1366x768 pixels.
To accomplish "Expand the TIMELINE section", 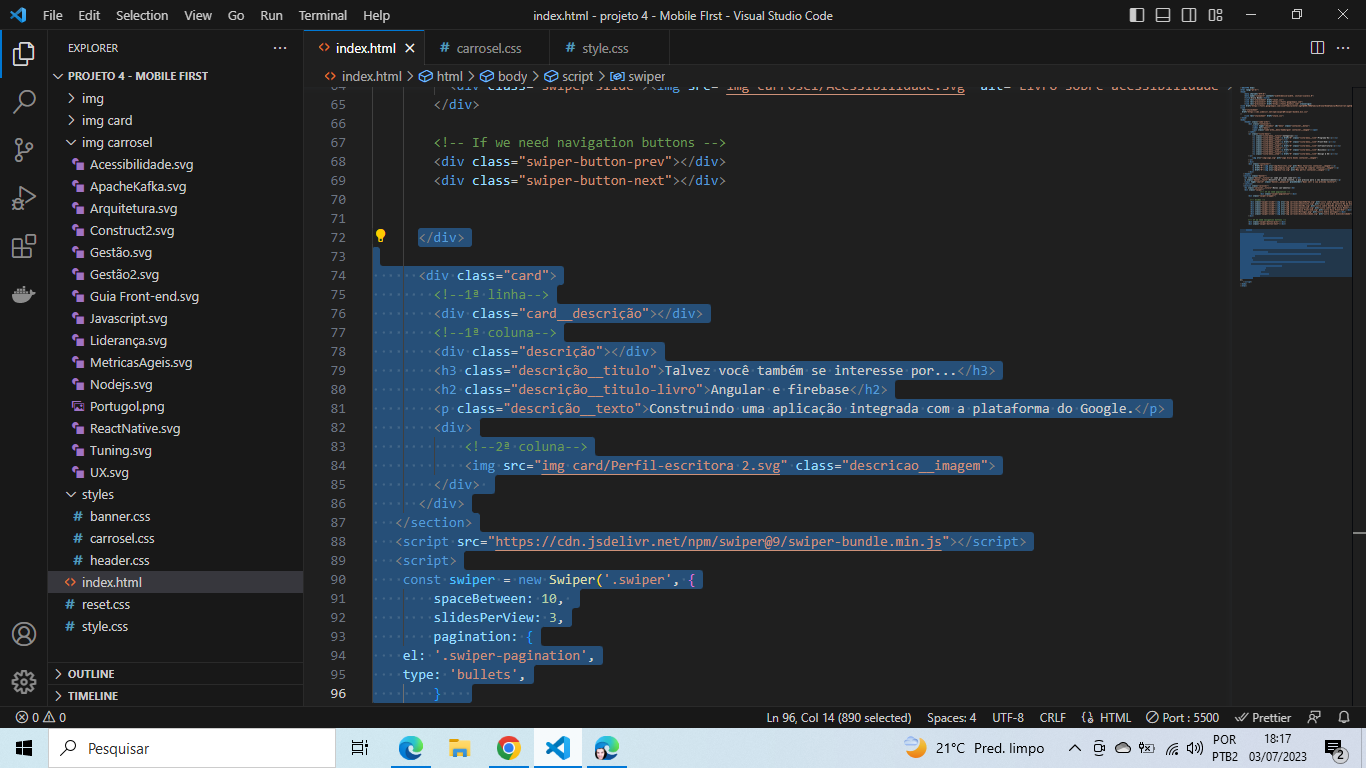I will [175, 696].
